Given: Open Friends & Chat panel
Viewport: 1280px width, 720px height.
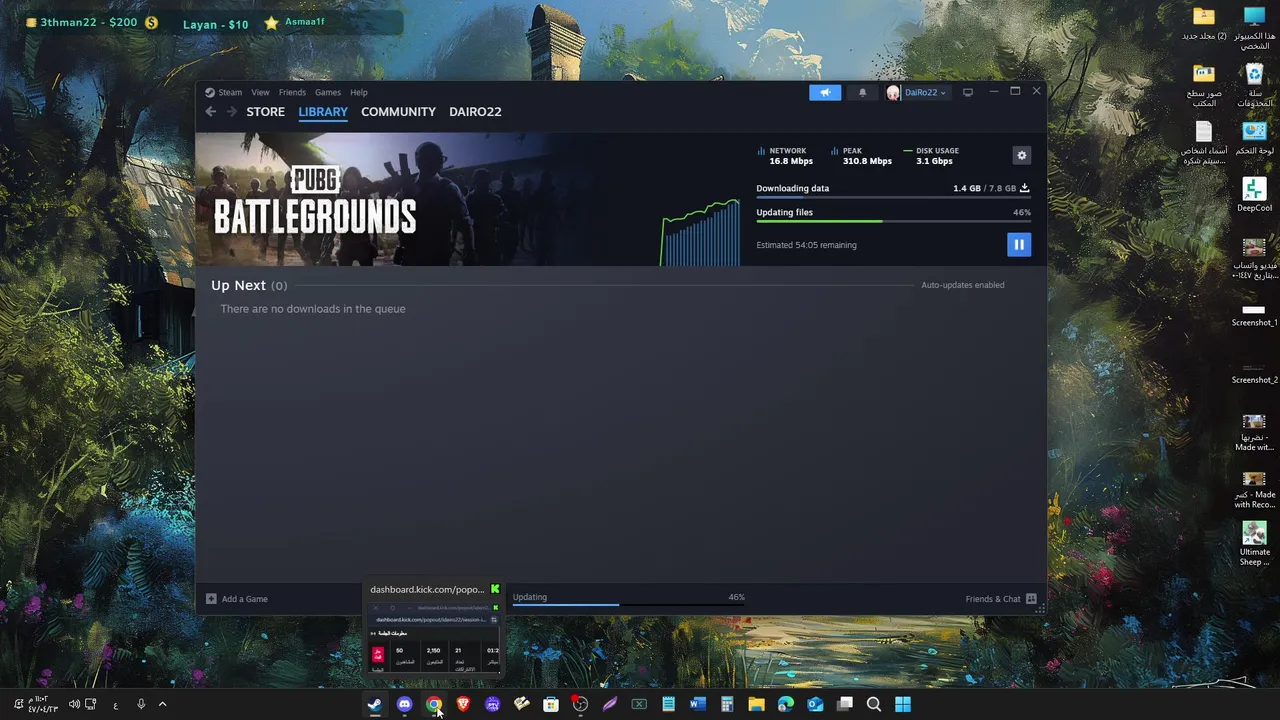Looking at the screenshot, I should click(x=1001, y=599).
